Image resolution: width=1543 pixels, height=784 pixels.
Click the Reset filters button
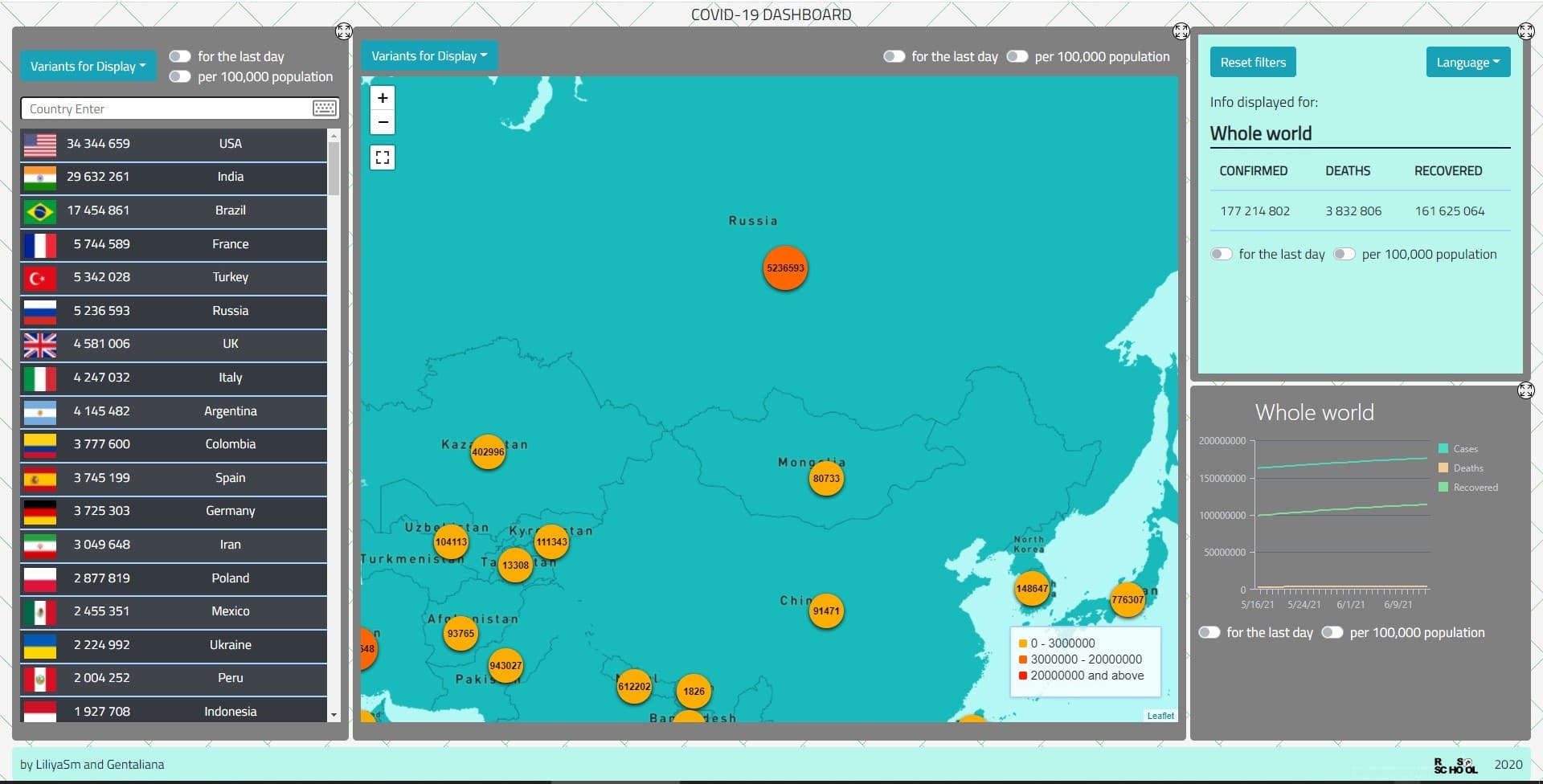pos(1253,62)
